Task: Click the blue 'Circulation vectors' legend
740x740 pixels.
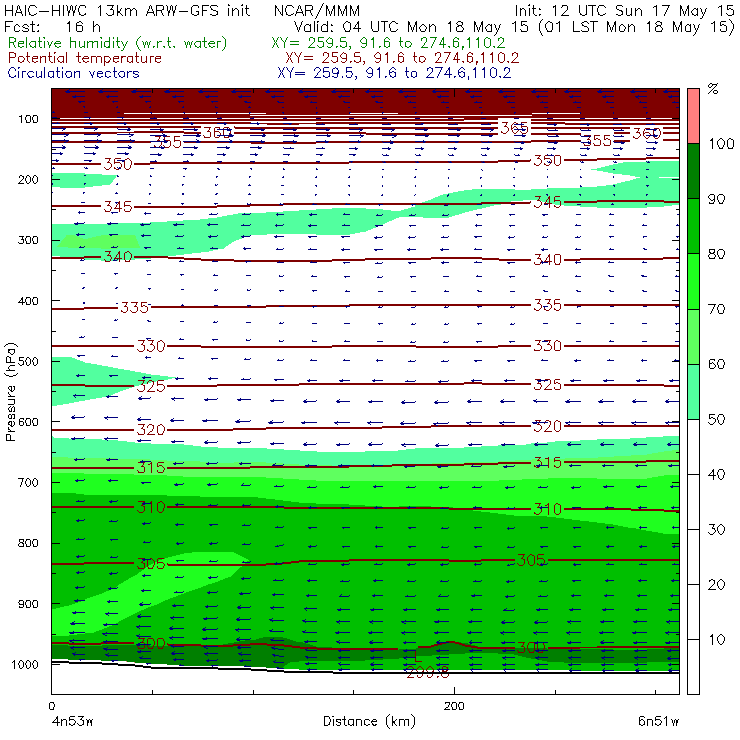Action: pos(74,73)
